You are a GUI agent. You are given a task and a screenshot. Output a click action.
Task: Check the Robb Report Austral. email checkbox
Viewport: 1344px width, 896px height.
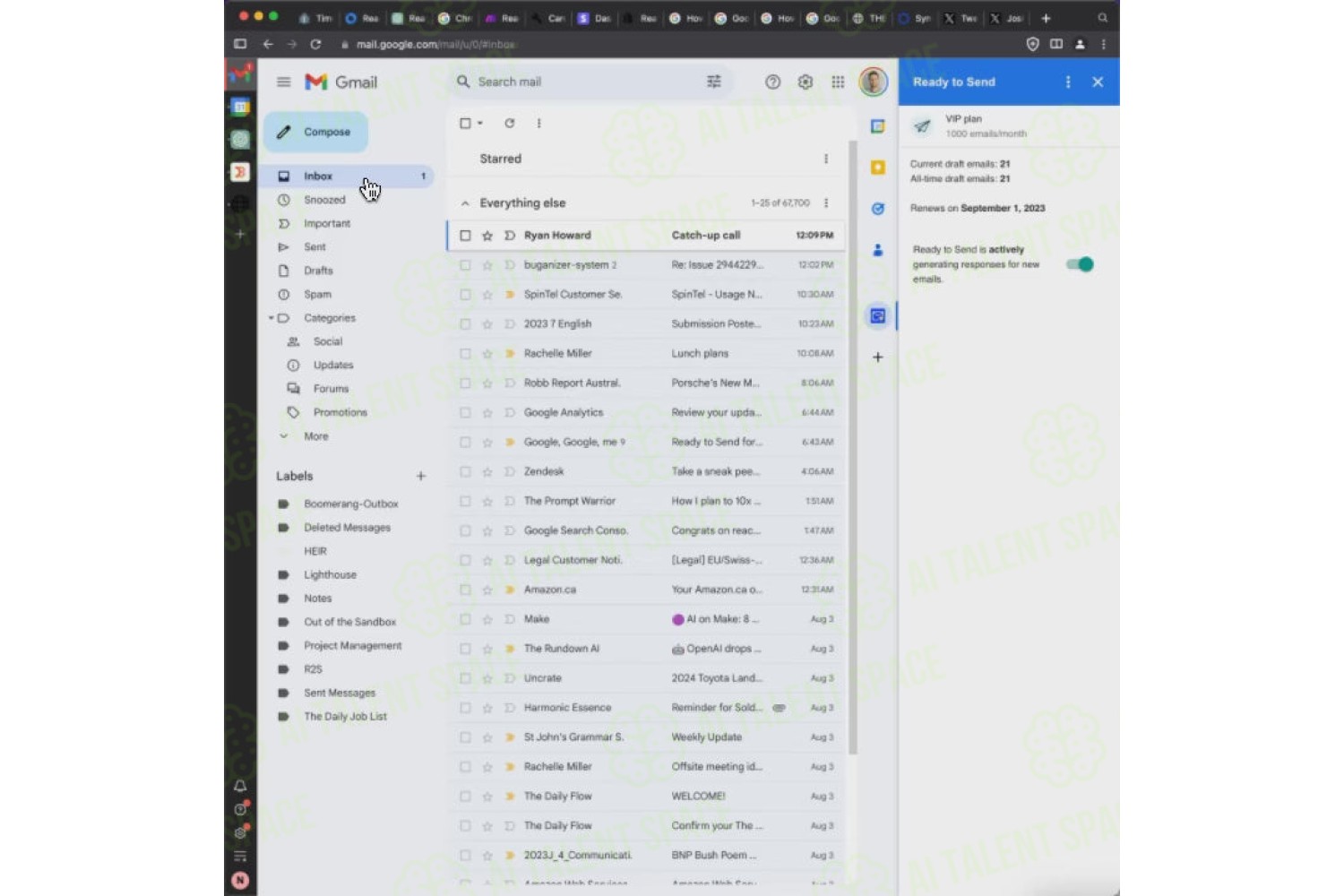pos(465,383)
